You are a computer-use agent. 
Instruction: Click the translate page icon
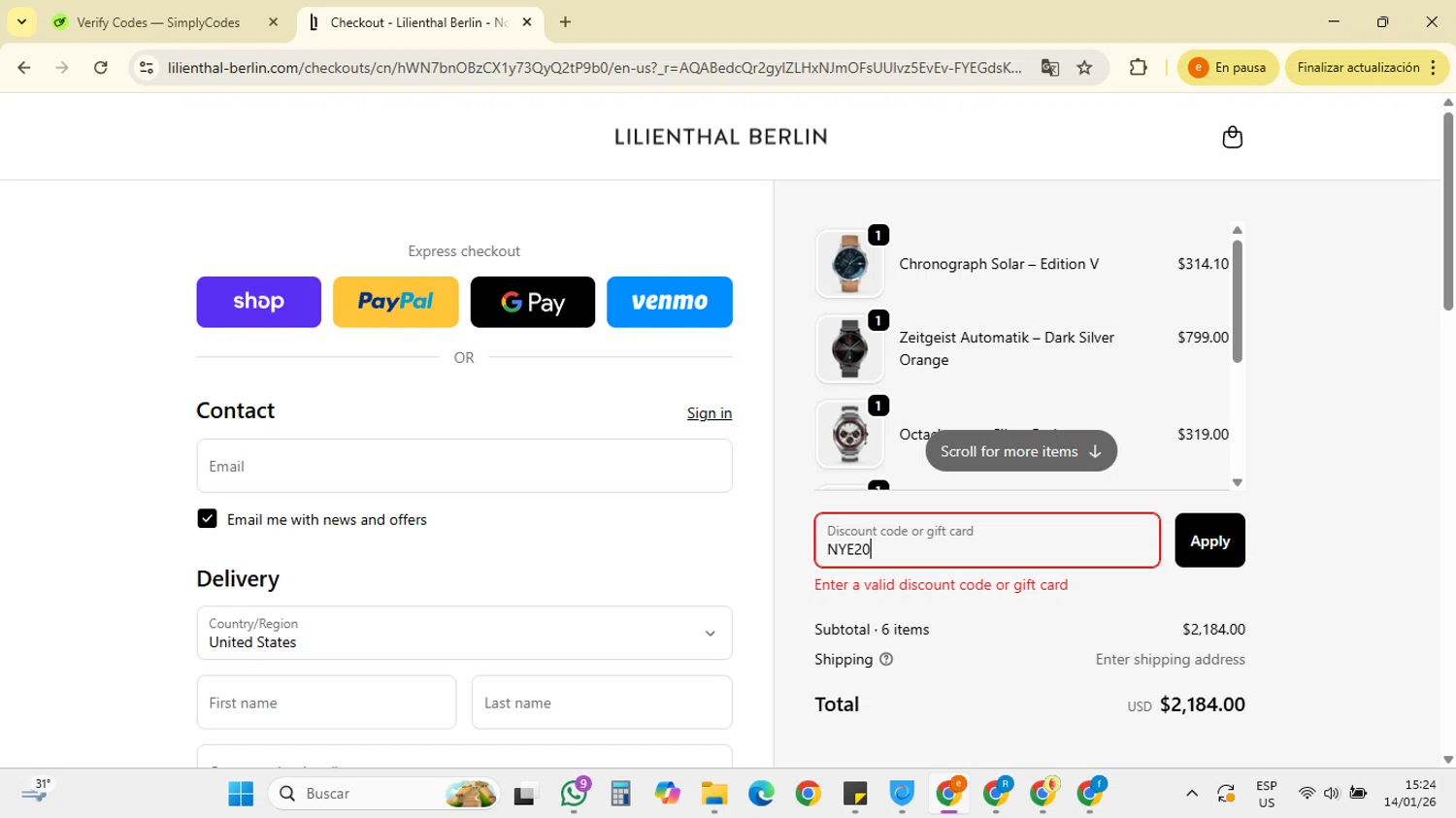tap(1049, 67)
